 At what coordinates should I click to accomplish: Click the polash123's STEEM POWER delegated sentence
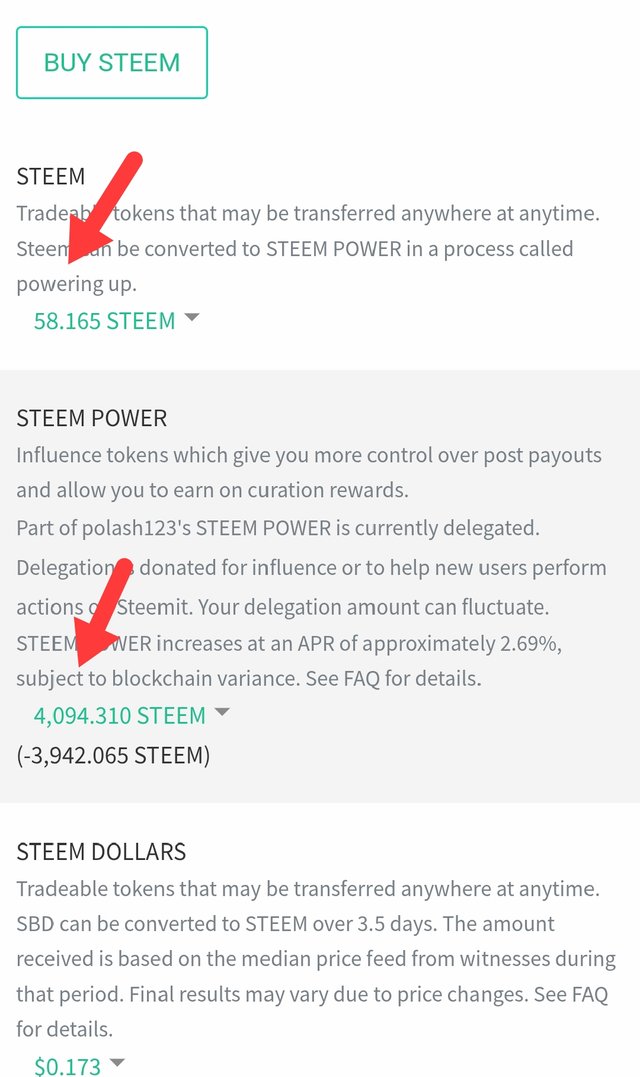tap(278, 528)
